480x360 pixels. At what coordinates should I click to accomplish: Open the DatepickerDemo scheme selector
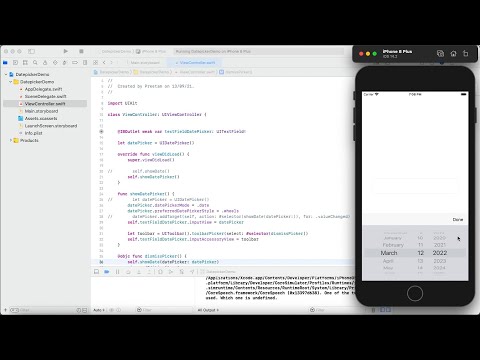coord(116,51)
